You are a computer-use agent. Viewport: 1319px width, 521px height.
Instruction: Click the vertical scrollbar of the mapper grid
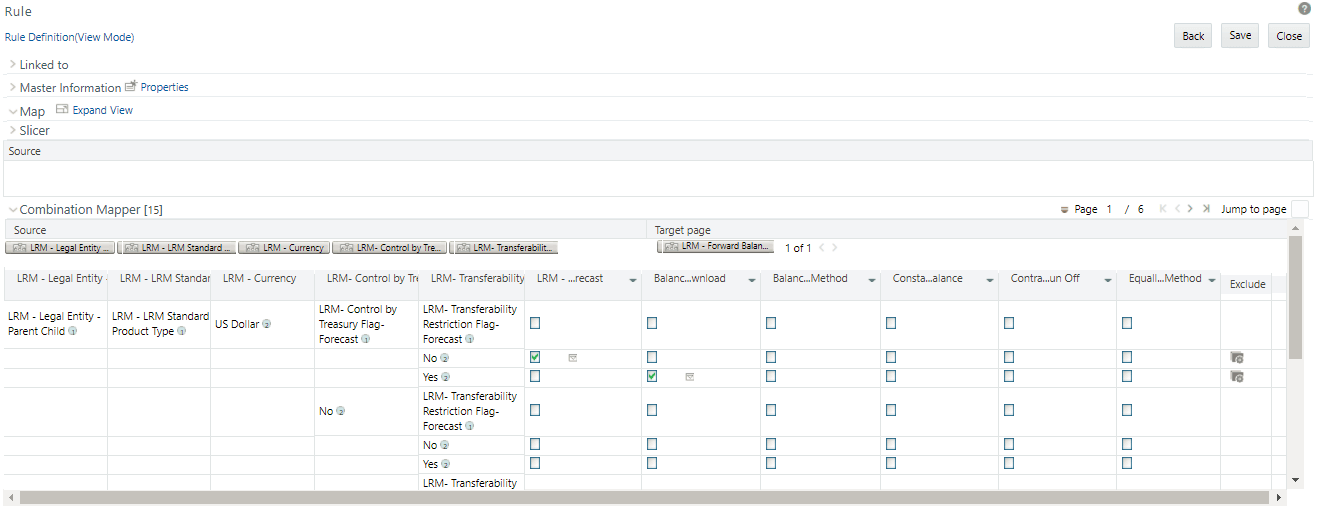1296,297
